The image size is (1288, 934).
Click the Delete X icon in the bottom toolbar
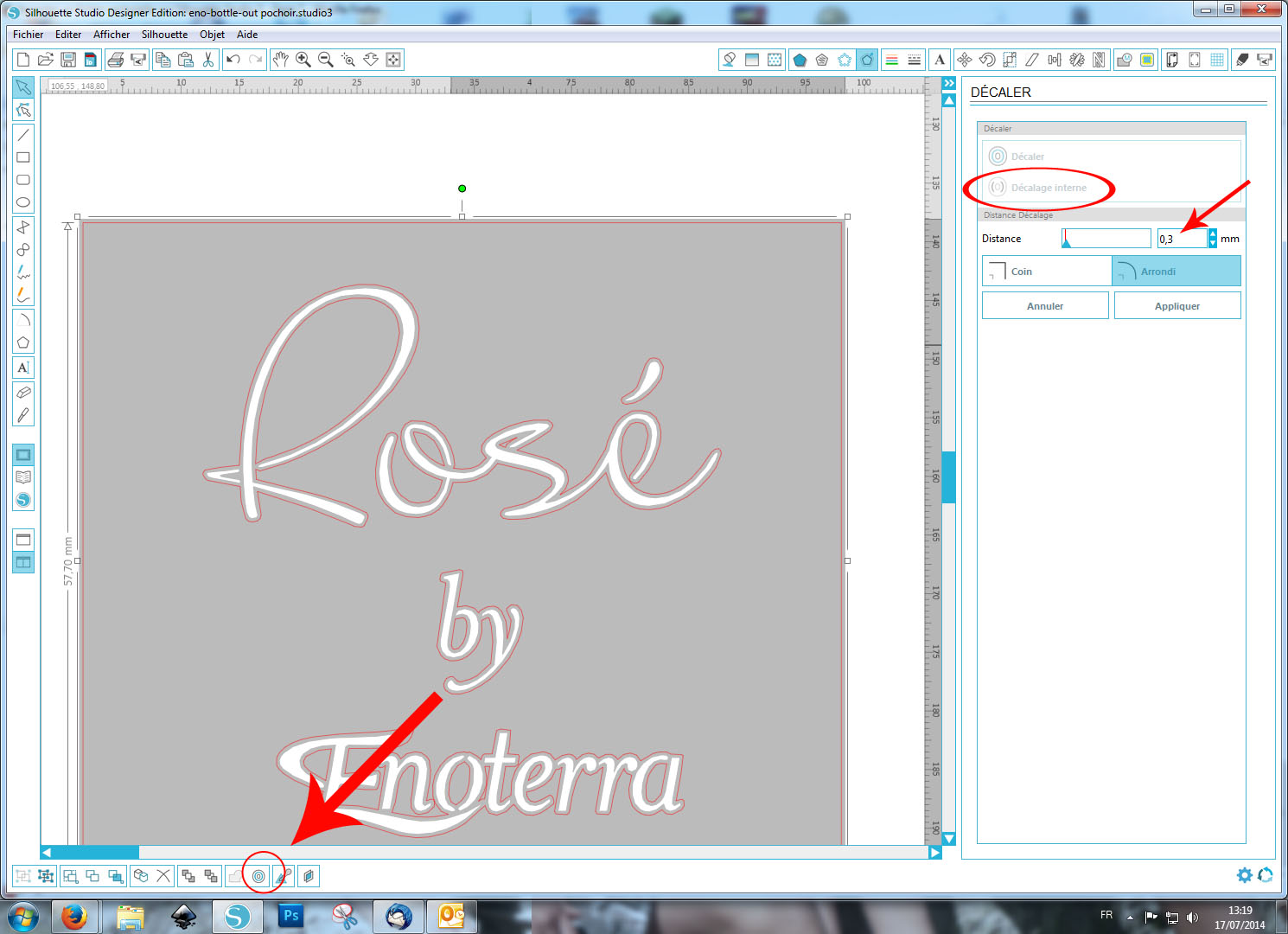163,876
